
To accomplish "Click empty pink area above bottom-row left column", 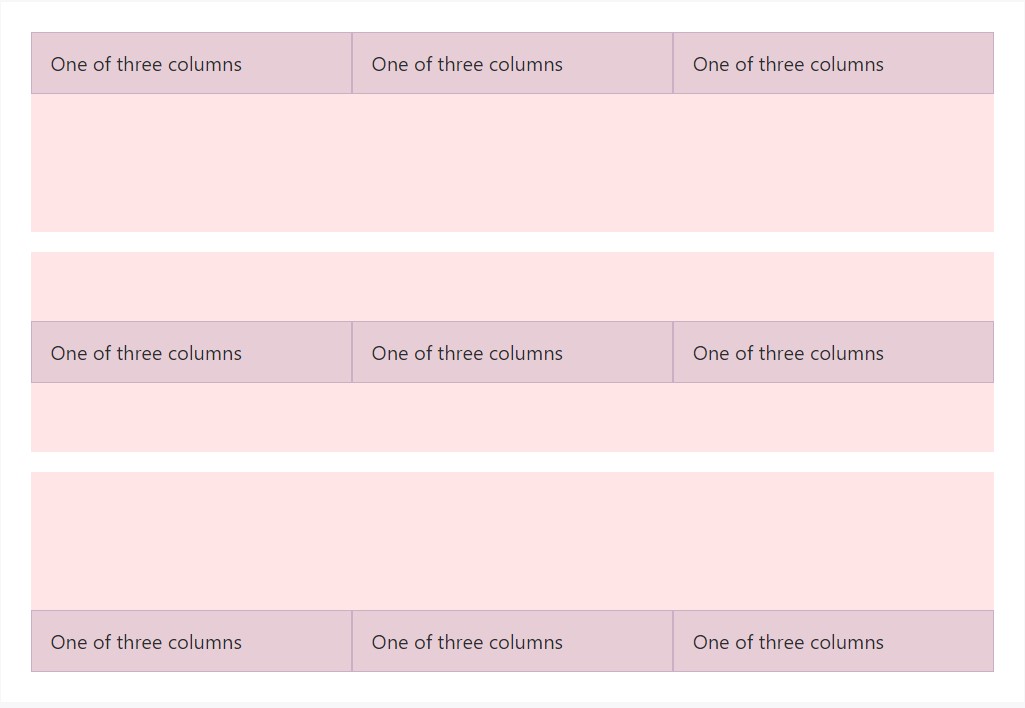I will tap(191, 540).
